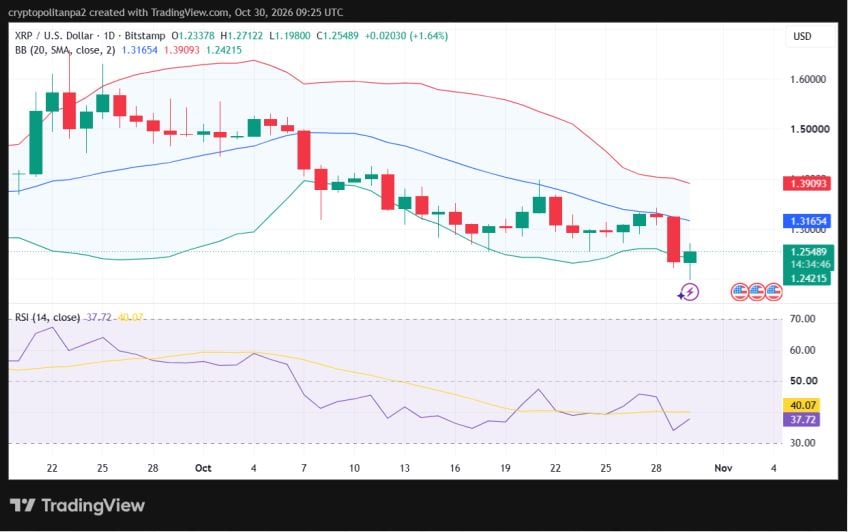Click the large red candle on Oct 29

pyautogui.click(x=673, y=239)
